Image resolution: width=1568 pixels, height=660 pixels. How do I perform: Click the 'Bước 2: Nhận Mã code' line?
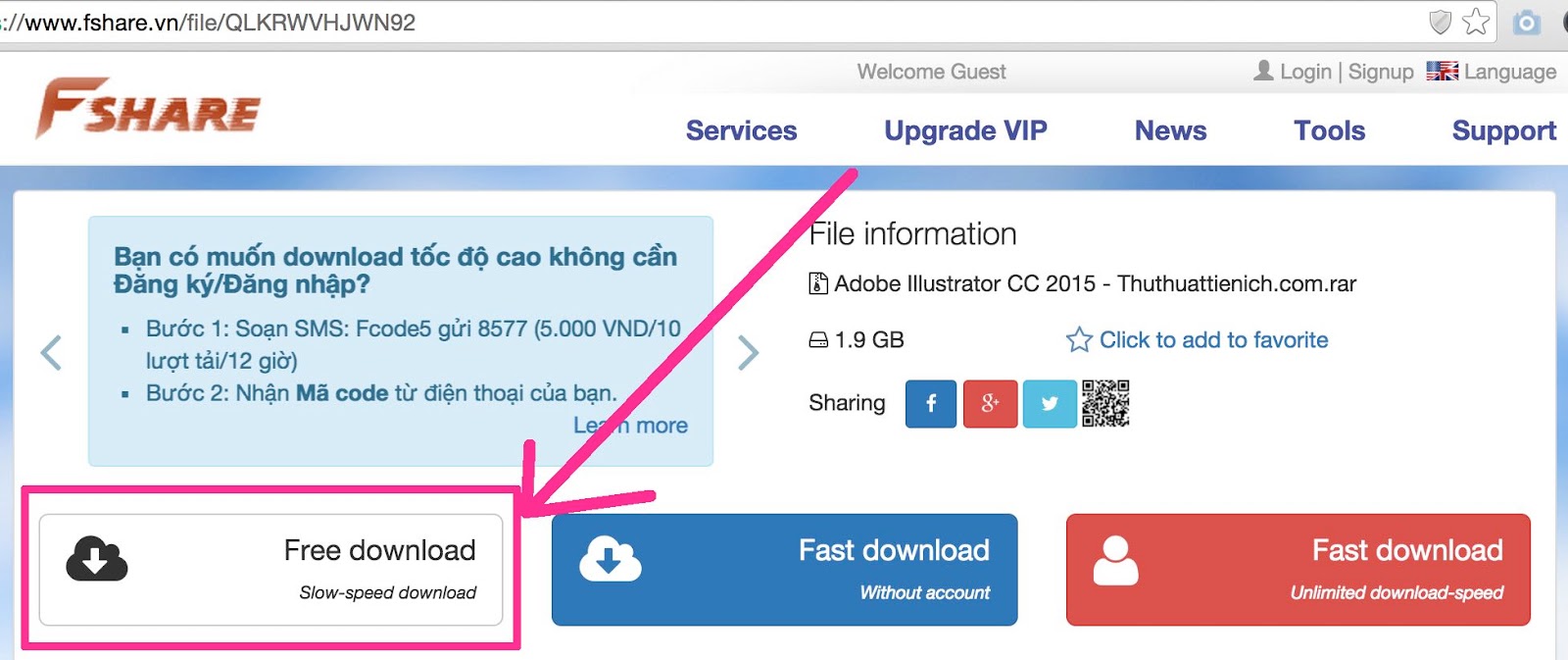pyautogui.click(x=381, y=393)
